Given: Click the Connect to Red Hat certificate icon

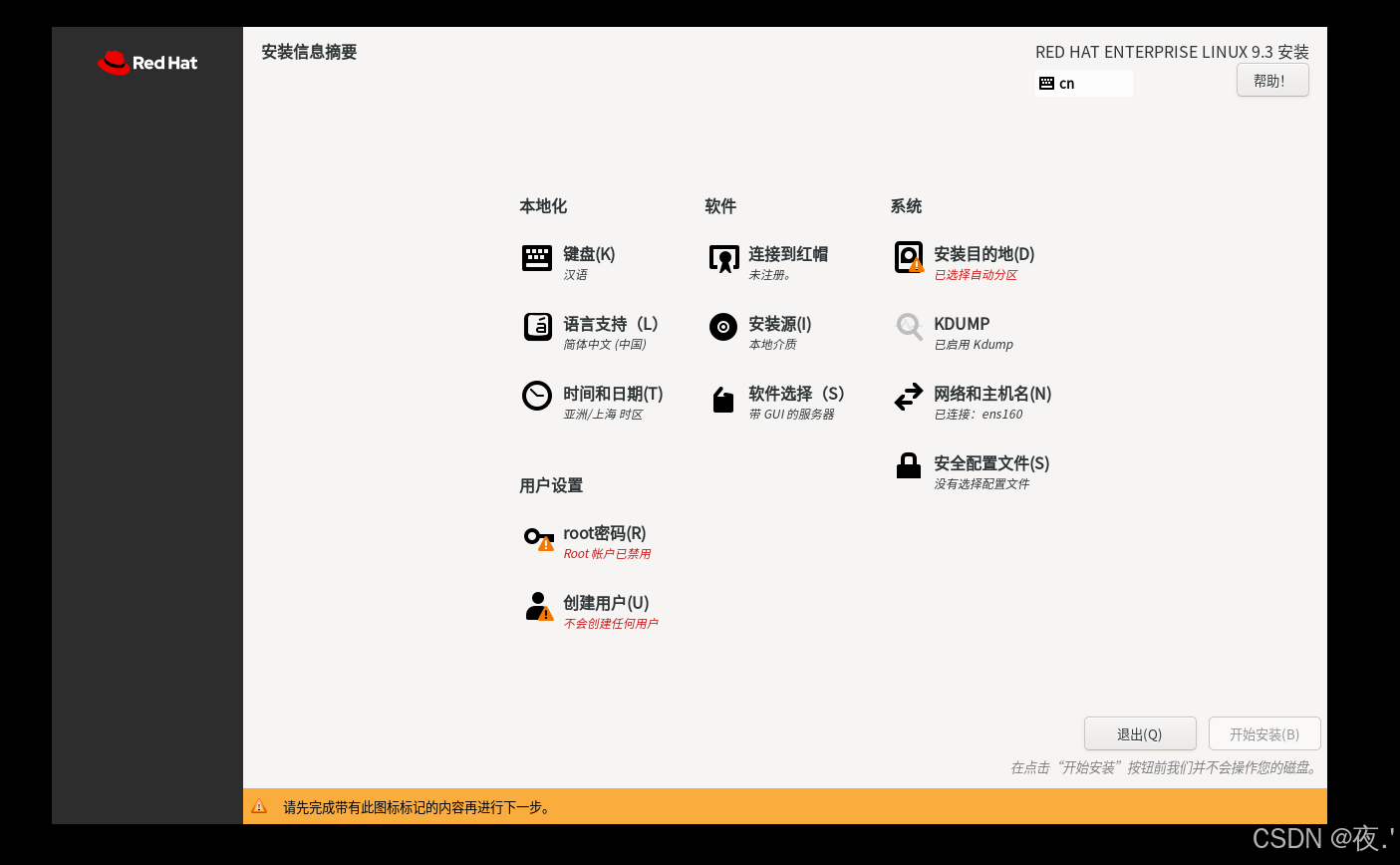Looking at the screenshot, I should (723, 259).
